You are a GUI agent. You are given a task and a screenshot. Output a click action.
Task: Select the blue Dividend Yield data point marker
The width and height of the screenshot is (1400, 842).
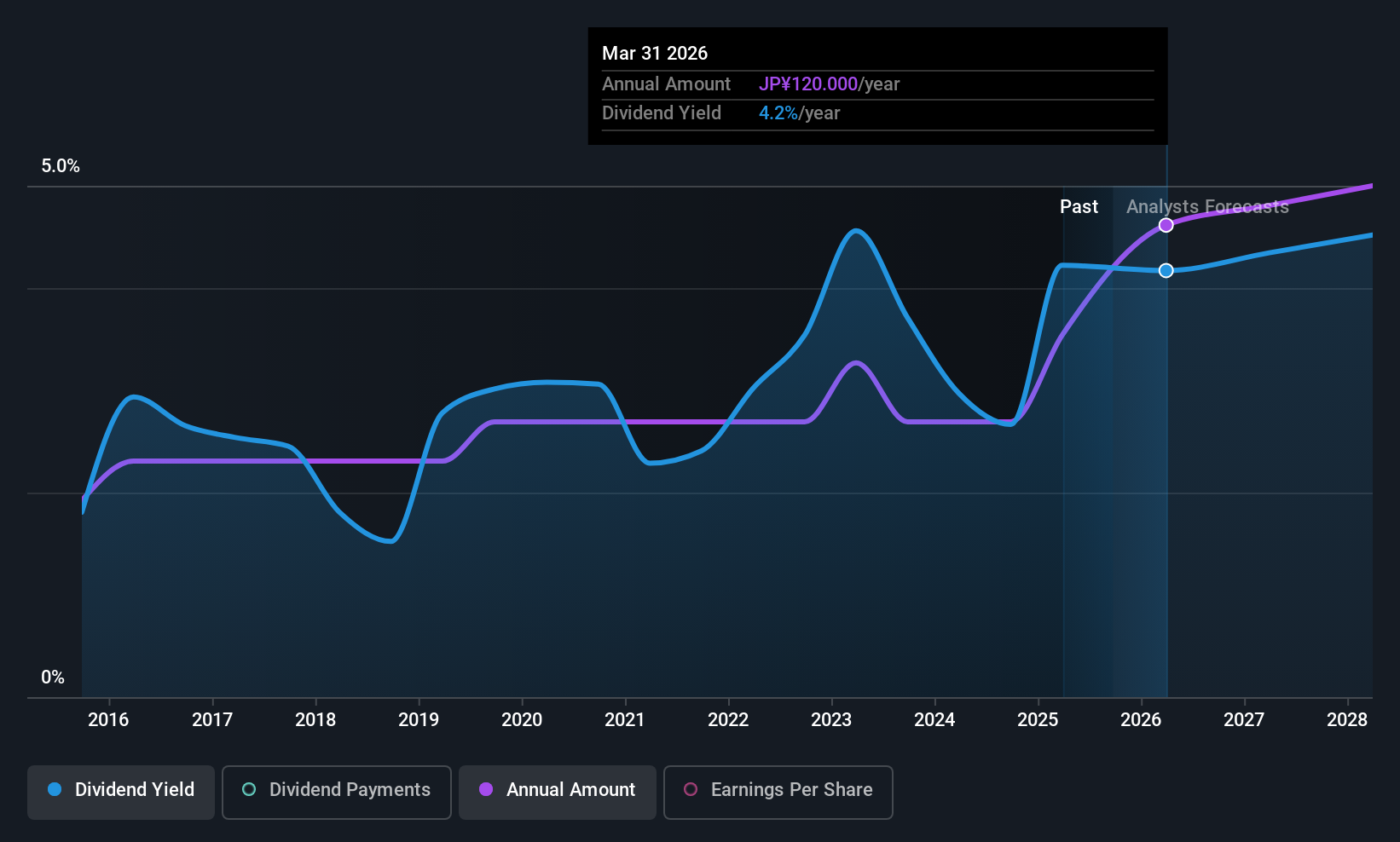click(1166, 270)
